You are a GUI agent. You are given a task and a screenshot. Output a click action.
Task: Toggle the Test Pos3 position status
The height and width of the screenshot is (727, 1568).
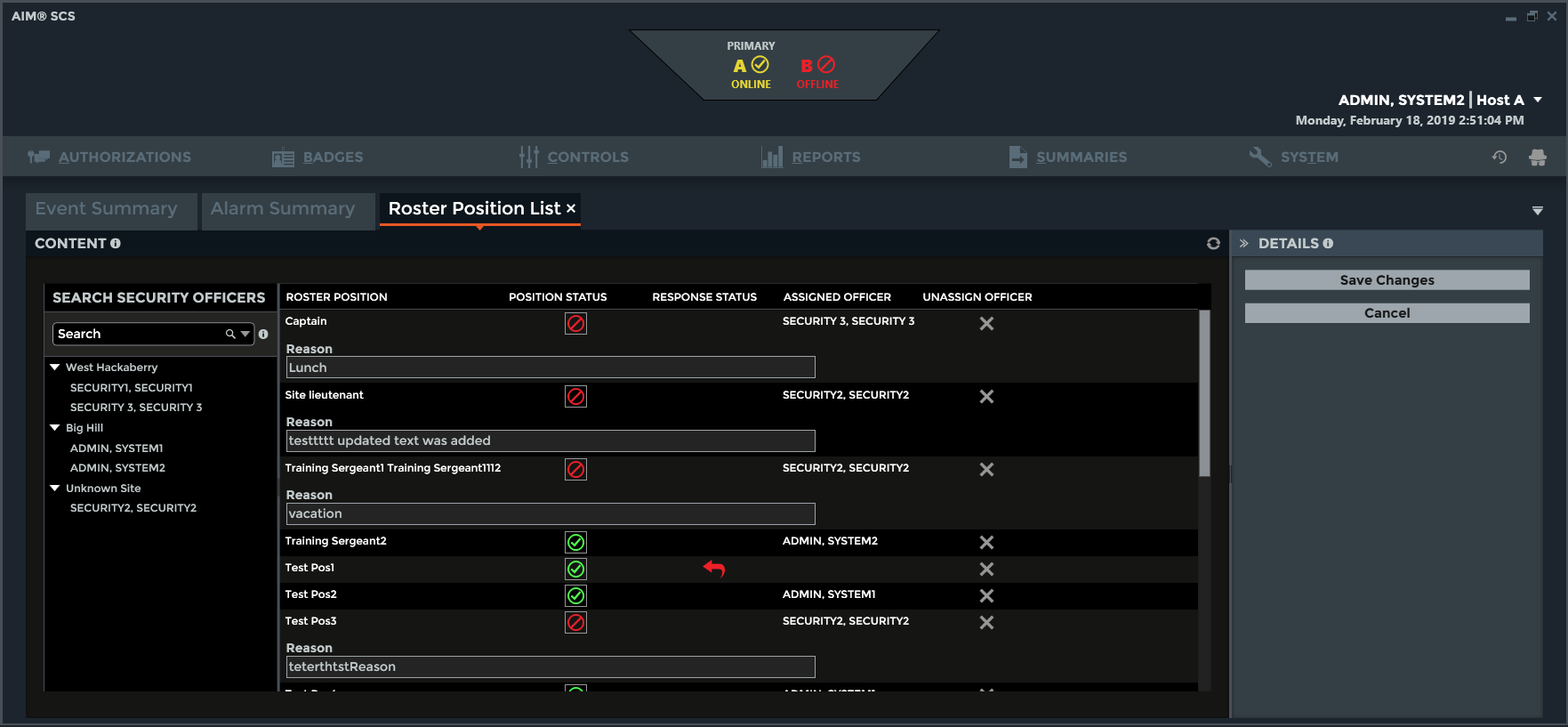click(x=575, y=623)
